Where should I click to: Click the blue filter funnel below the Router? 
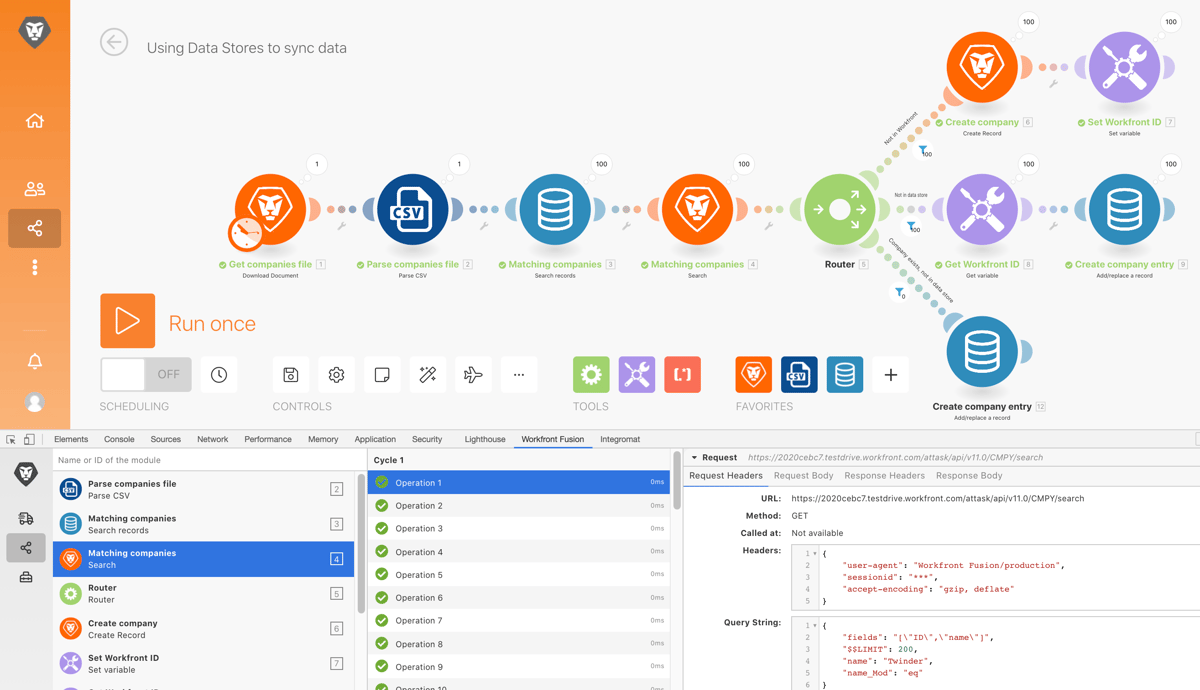897,292
